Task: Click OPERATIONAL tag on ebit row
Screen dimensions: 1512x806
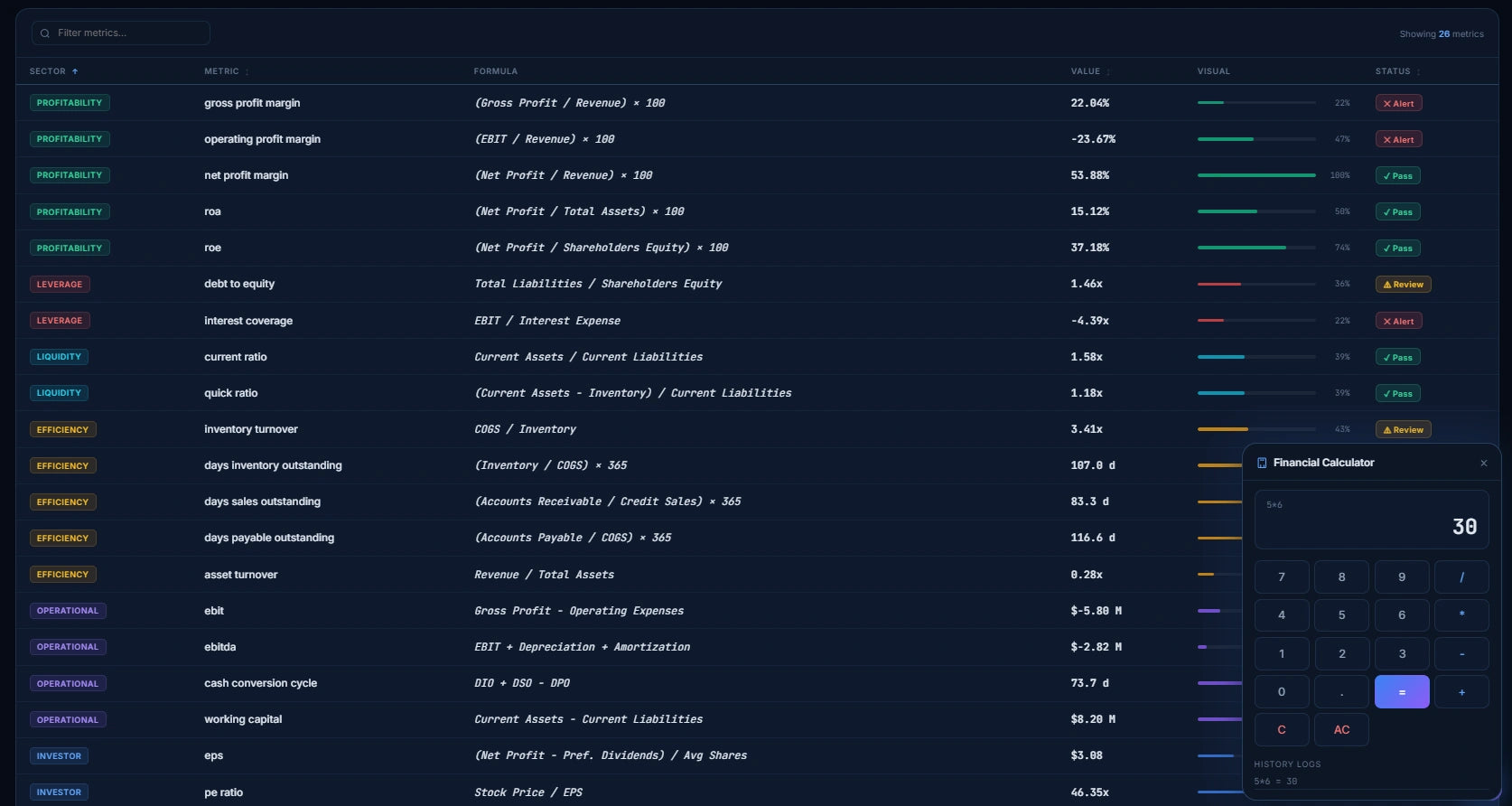Action: coord(68,611)
